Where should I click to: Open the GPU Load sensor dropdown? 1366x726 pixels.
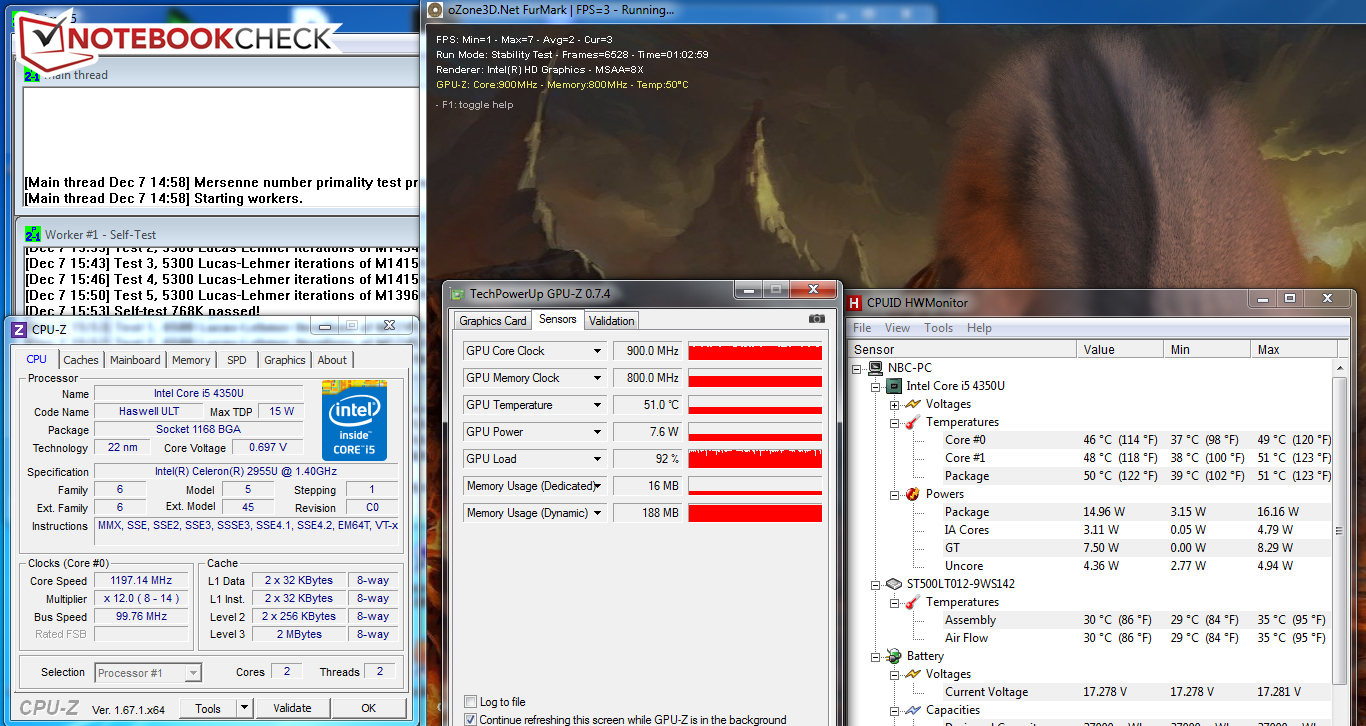(598, 459)
